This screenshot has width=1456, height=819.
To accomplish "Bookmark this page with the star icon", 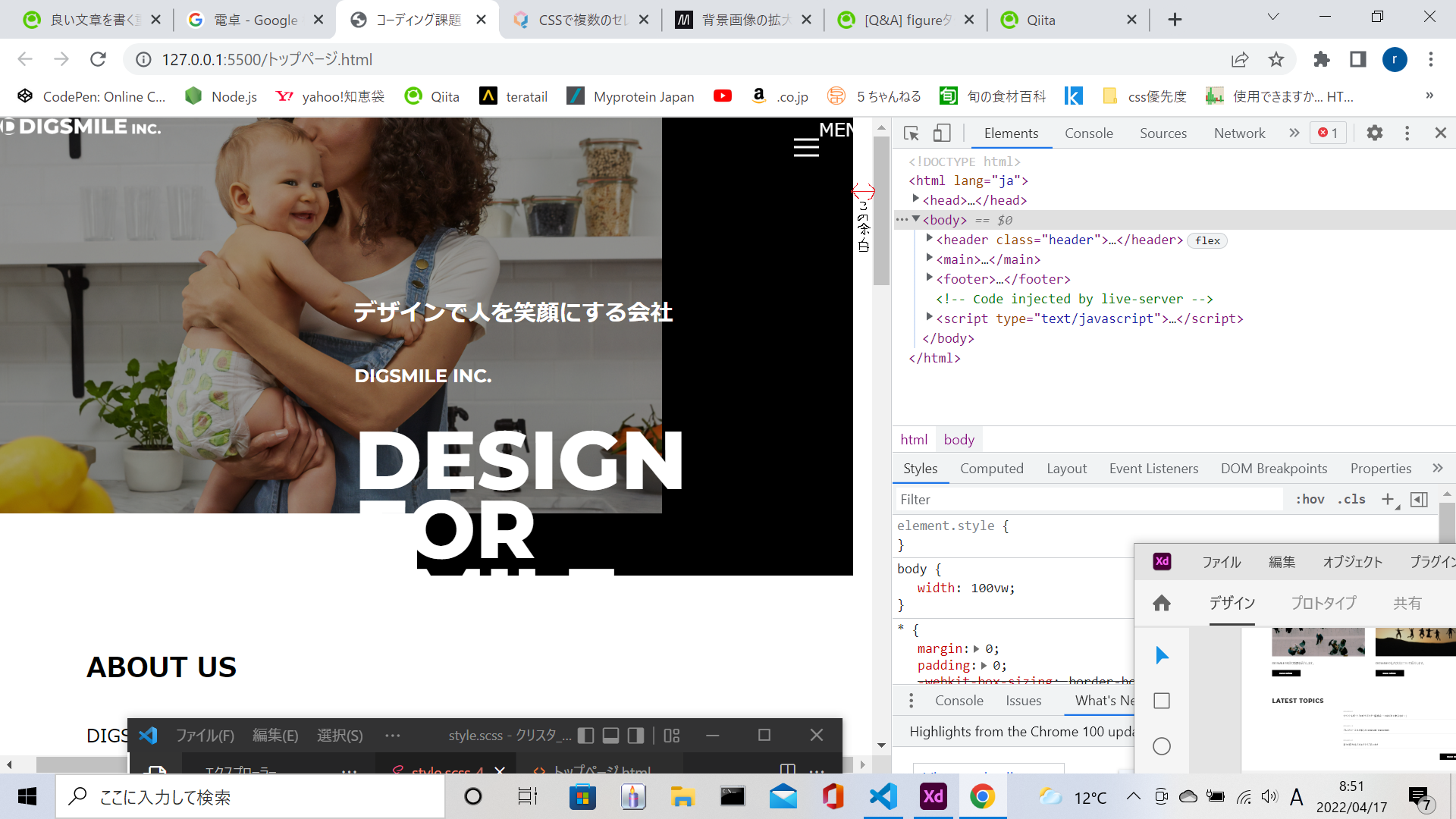I will (x=1276, y=59).
